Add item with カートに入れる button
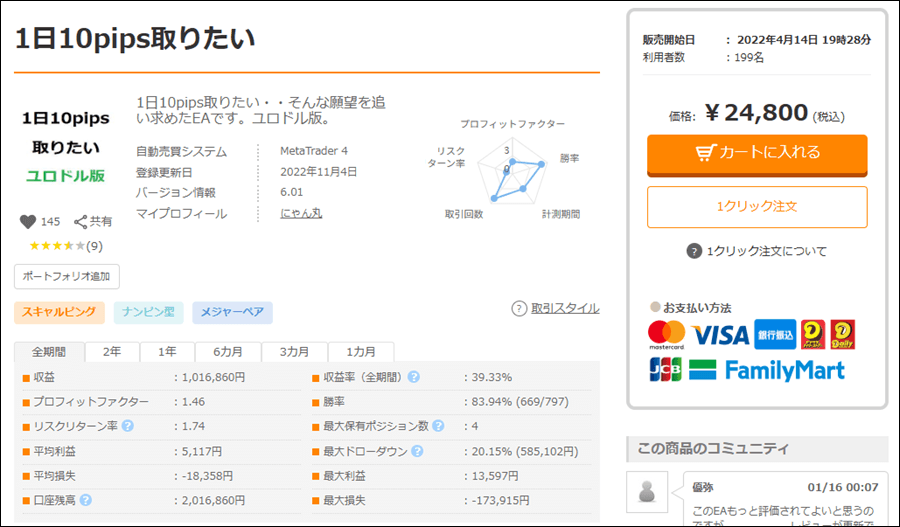The width and height of the screenshot is (900, 527). point(757,153)
